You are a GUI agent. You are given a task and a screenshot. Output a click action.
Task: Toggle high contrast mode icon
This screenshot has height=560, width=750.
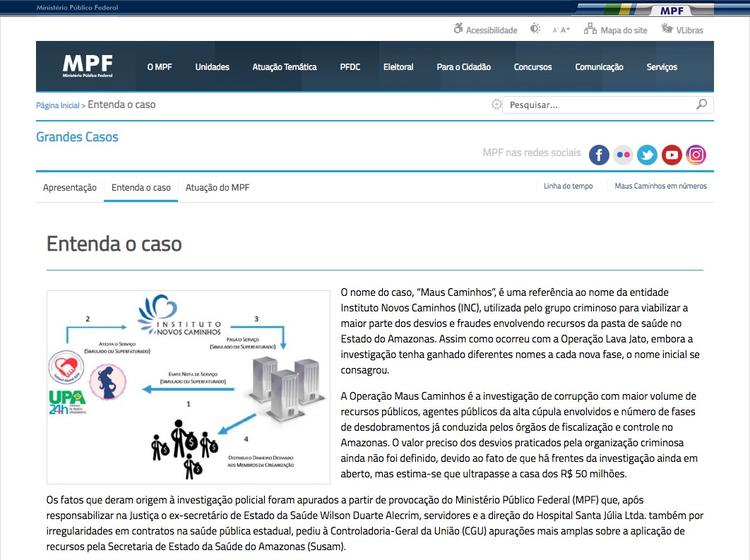[x=537, y=30]
